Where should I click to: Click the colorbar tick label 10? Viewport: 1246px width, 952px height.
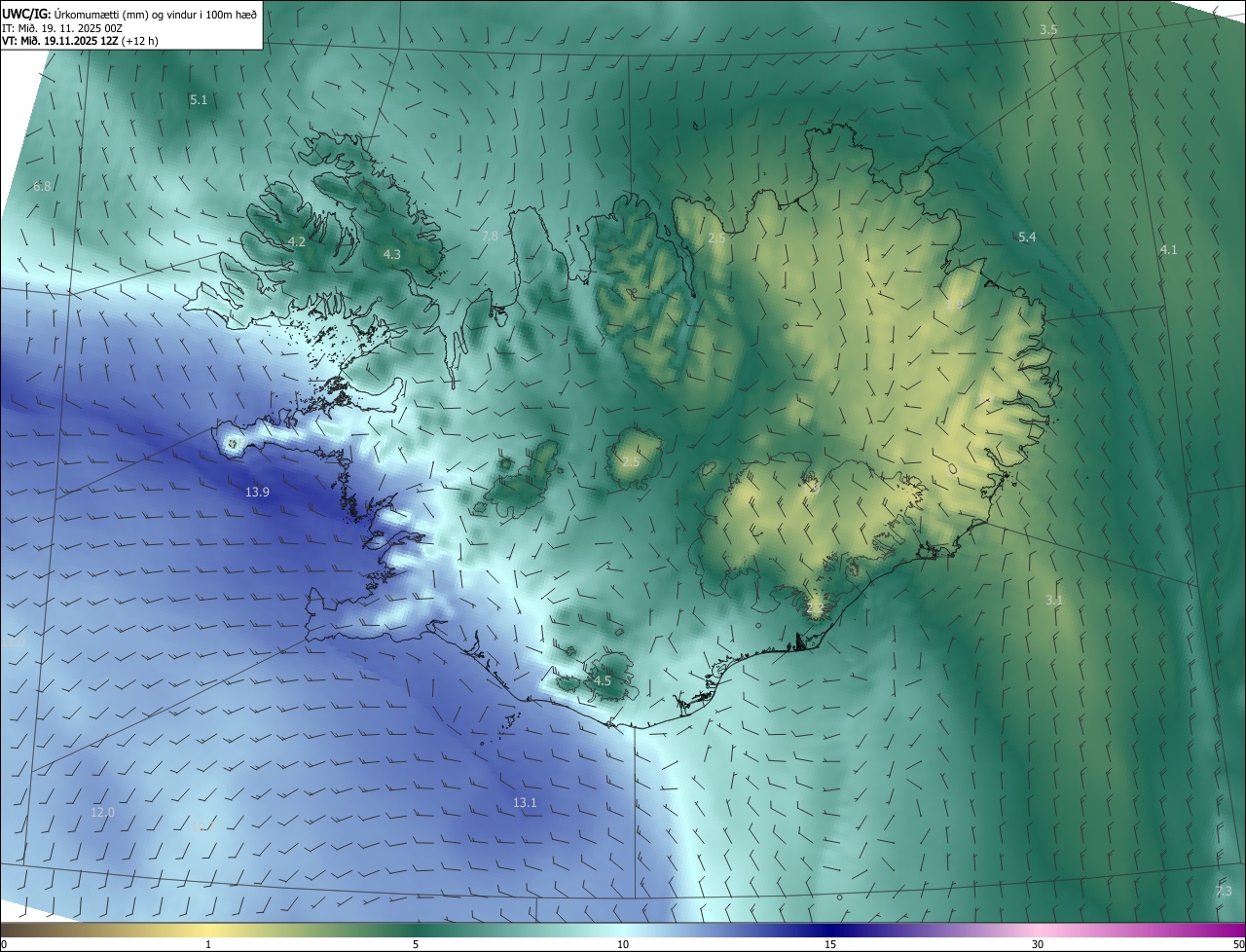(x=623, y=944)
